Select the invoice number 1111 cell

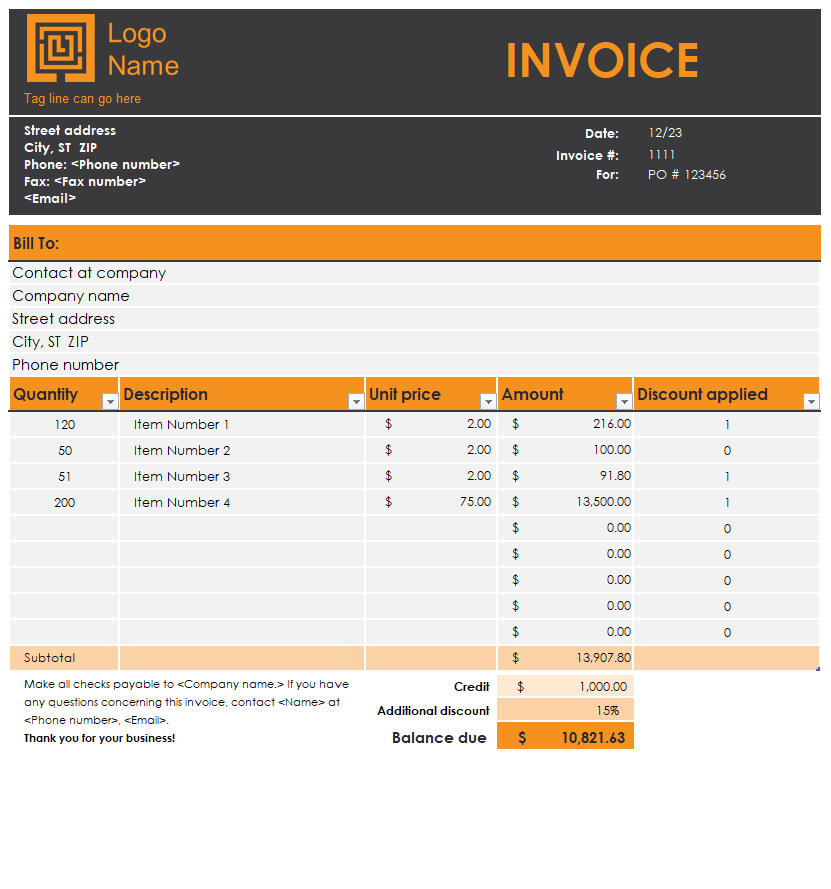point(661,155)
